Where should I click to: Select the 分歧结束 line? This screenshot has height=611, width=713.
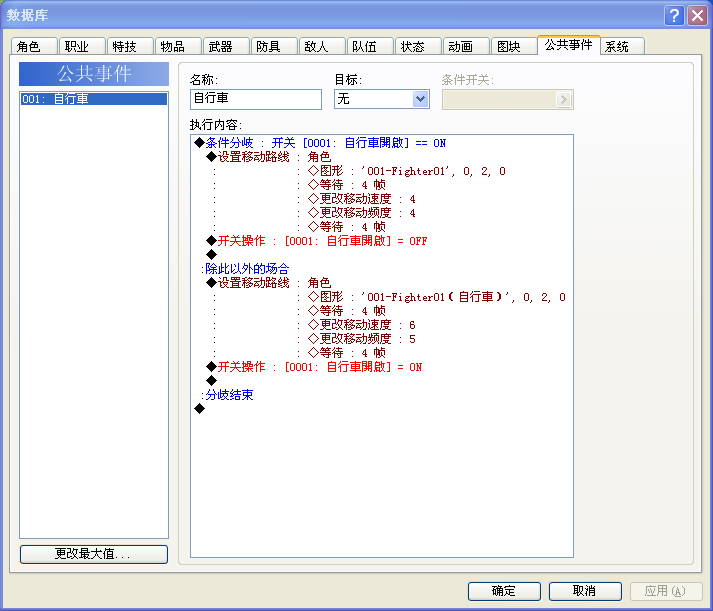[227, 395]
